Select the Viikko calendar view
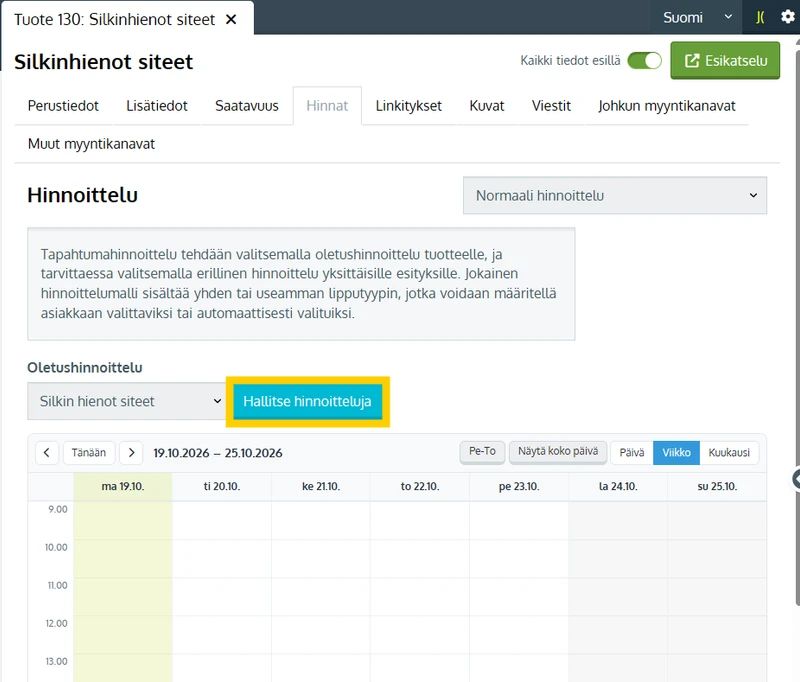800x682 pixels. point(677,452)
